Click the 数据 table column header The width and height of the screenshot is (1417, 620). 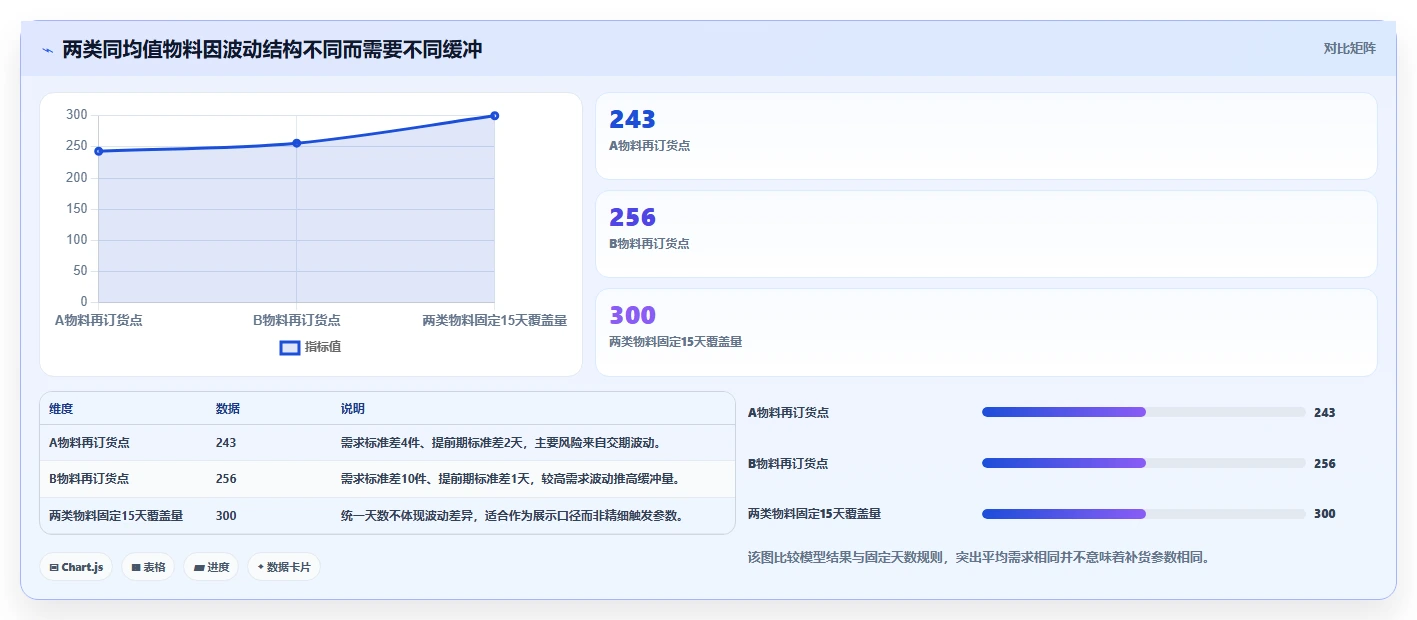pos(228,409)
